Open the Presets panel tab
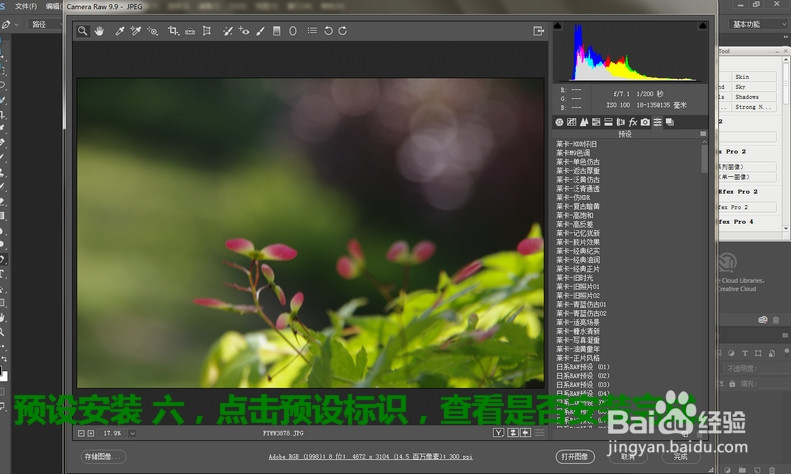The width and height of the screenshot is (791, 474). [x=657, y=122]
